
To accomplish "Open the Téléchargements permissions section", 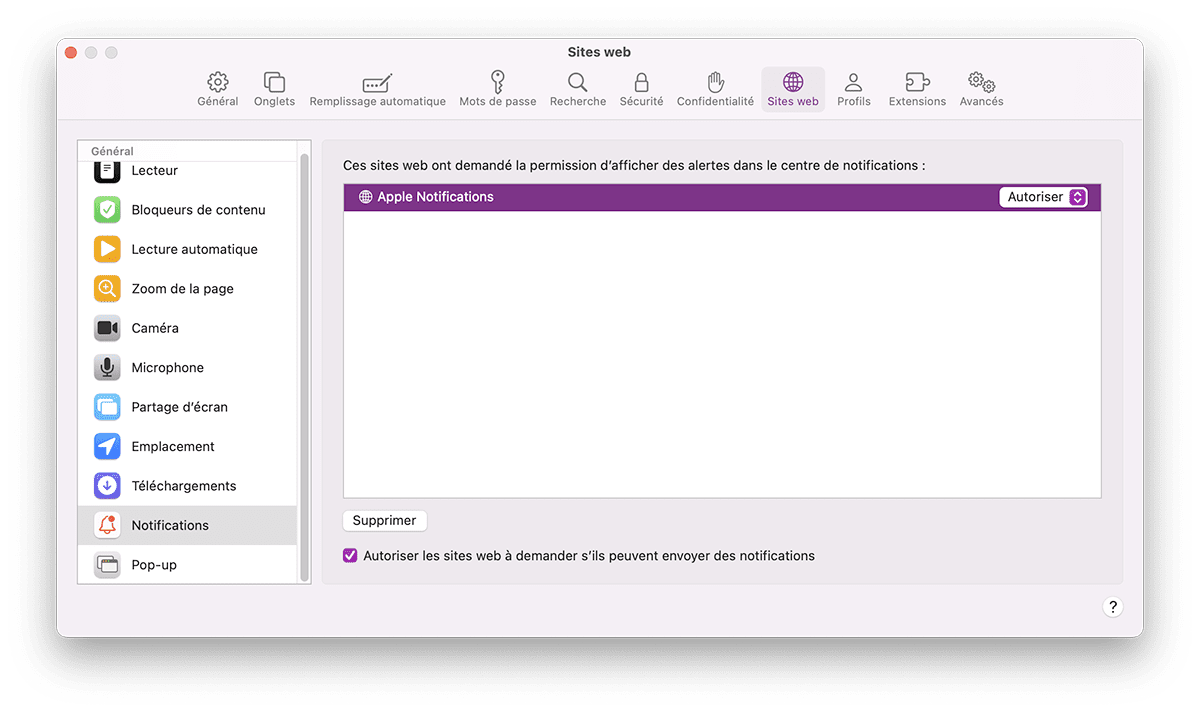I will click(184, 485).
